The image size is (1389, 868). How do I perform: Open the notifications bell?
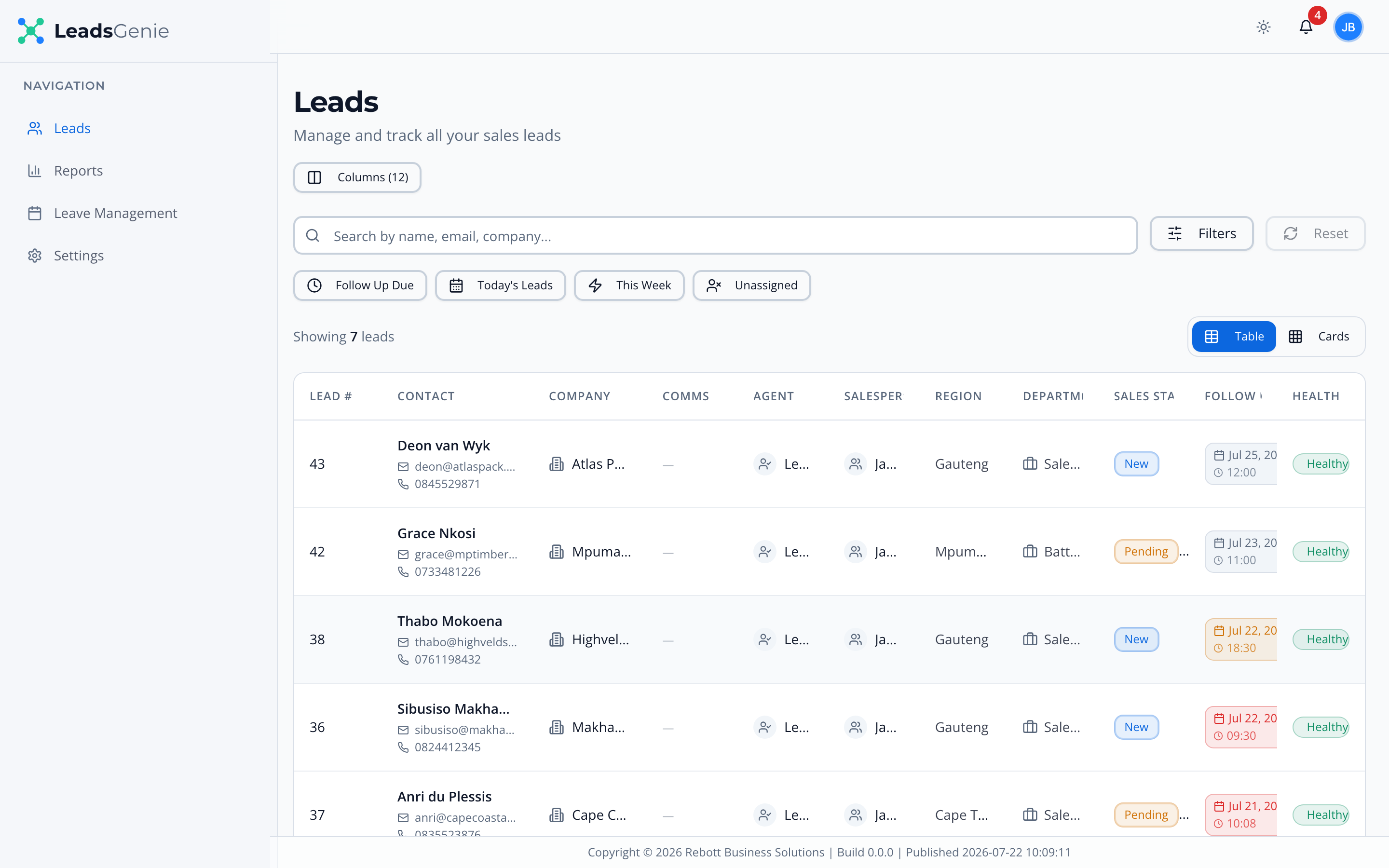(1306, 27)
